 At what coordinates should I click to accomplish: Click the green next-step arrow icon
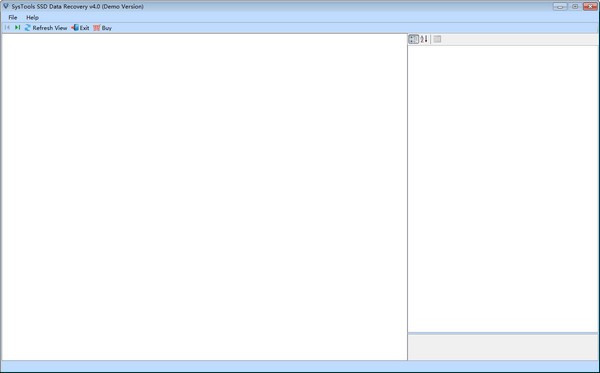[x=17, y=28]
